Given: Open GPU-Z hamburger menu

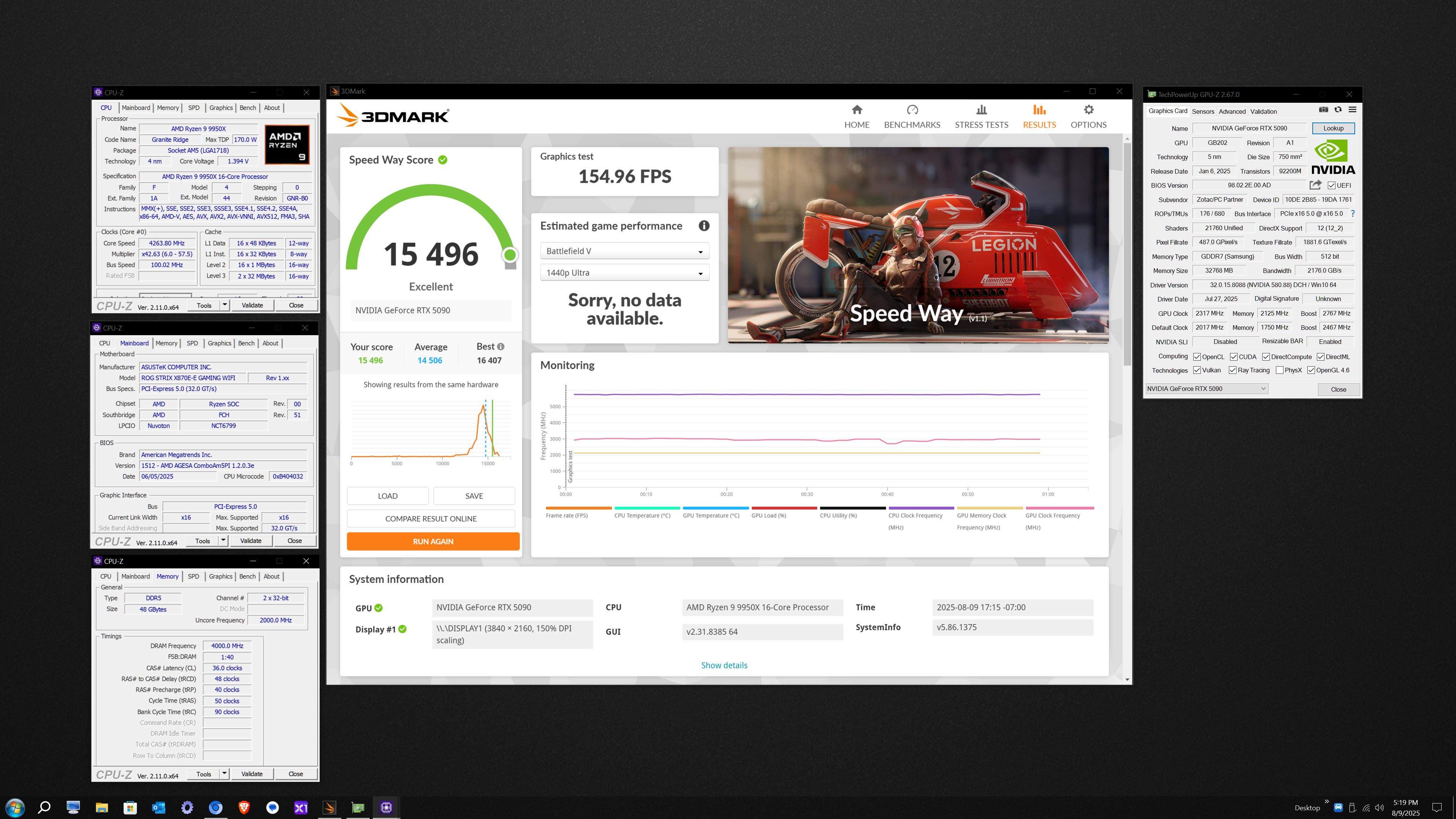Looking at the screenshot, I should pyautogui.click(x=1352, y=110).
